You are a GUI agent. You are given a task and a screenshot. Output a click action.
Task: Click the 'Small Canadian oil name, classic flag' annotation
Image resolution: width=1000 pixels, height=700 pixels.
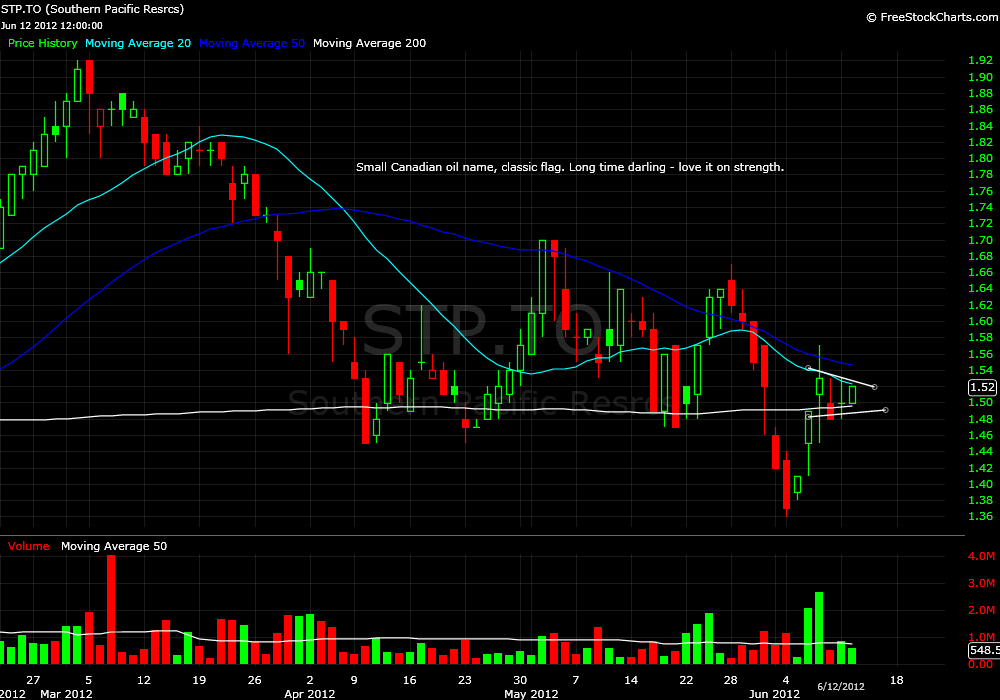[570, 167]
